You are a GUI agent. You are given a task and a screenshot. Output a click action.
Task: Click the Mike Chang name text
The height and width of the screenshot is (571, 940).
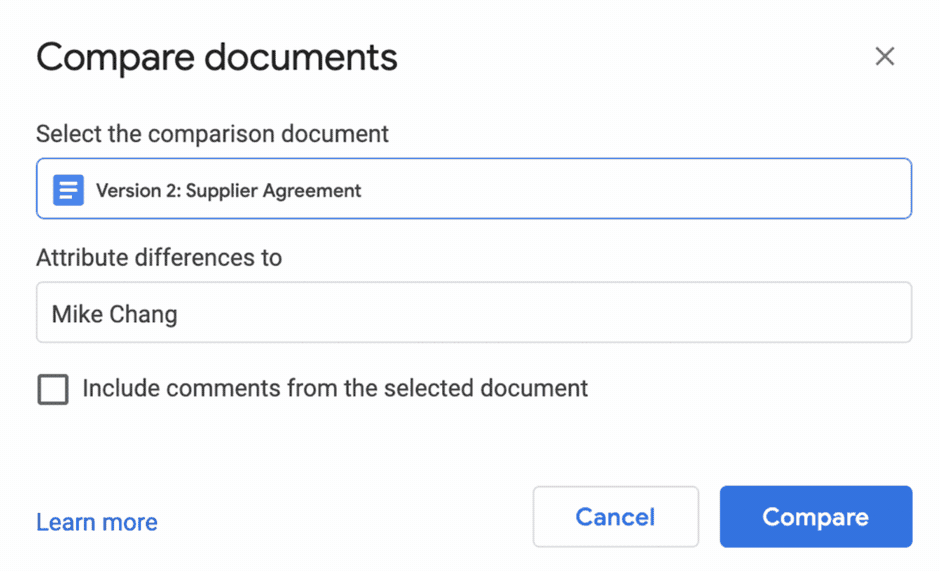click(x=114, y=314)
